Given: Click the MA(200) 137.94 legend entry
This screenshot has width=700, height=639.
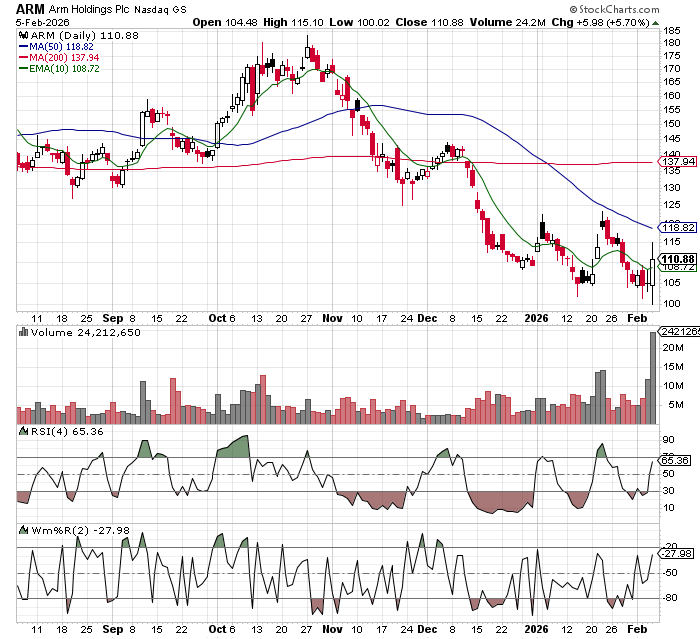Looking at the screenshot, I should click(59, 58).
